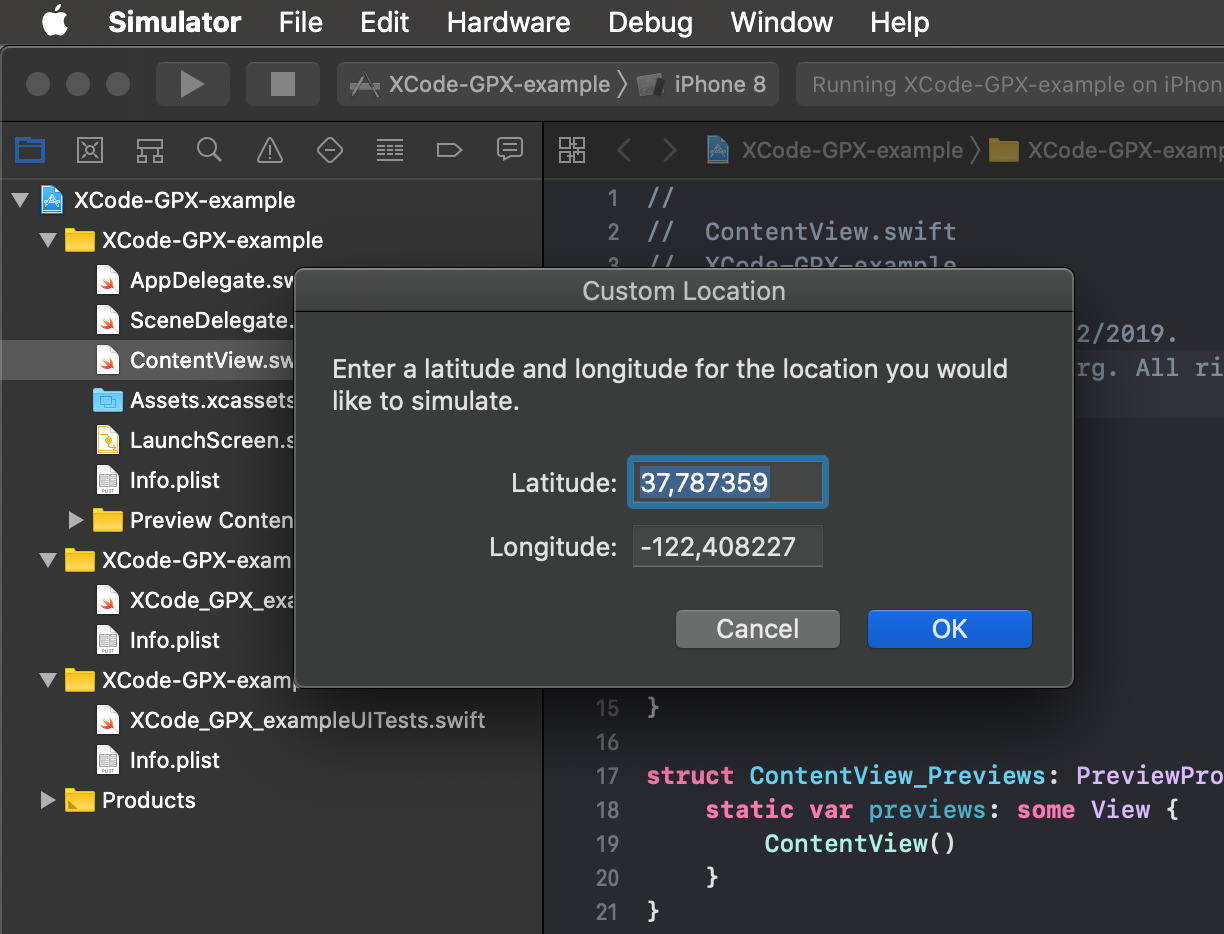1224x934 pixels.
Task: Show the Issue navigator warning triangle
Action: [x=269, y=150]
